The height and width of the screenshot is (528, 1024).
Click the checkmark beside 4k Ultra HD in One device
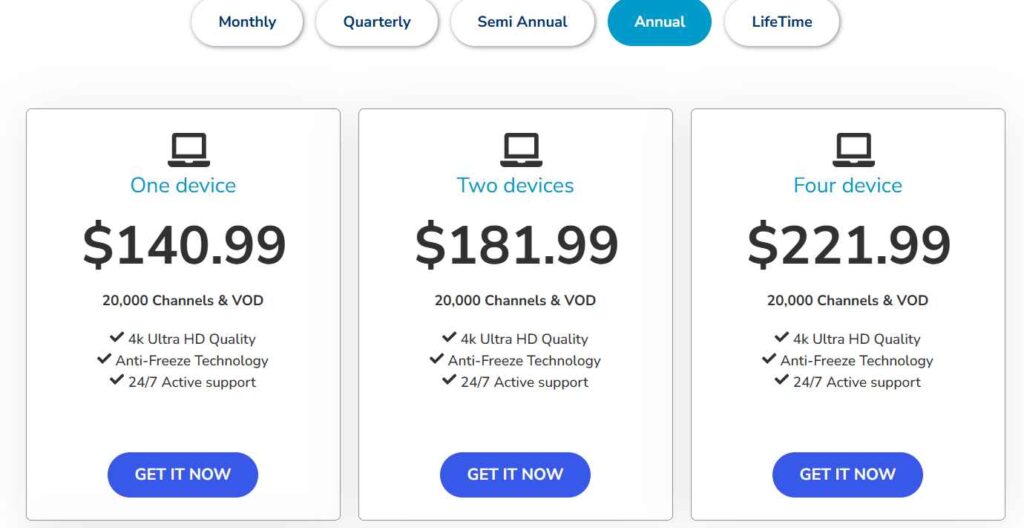pos(117,338)
